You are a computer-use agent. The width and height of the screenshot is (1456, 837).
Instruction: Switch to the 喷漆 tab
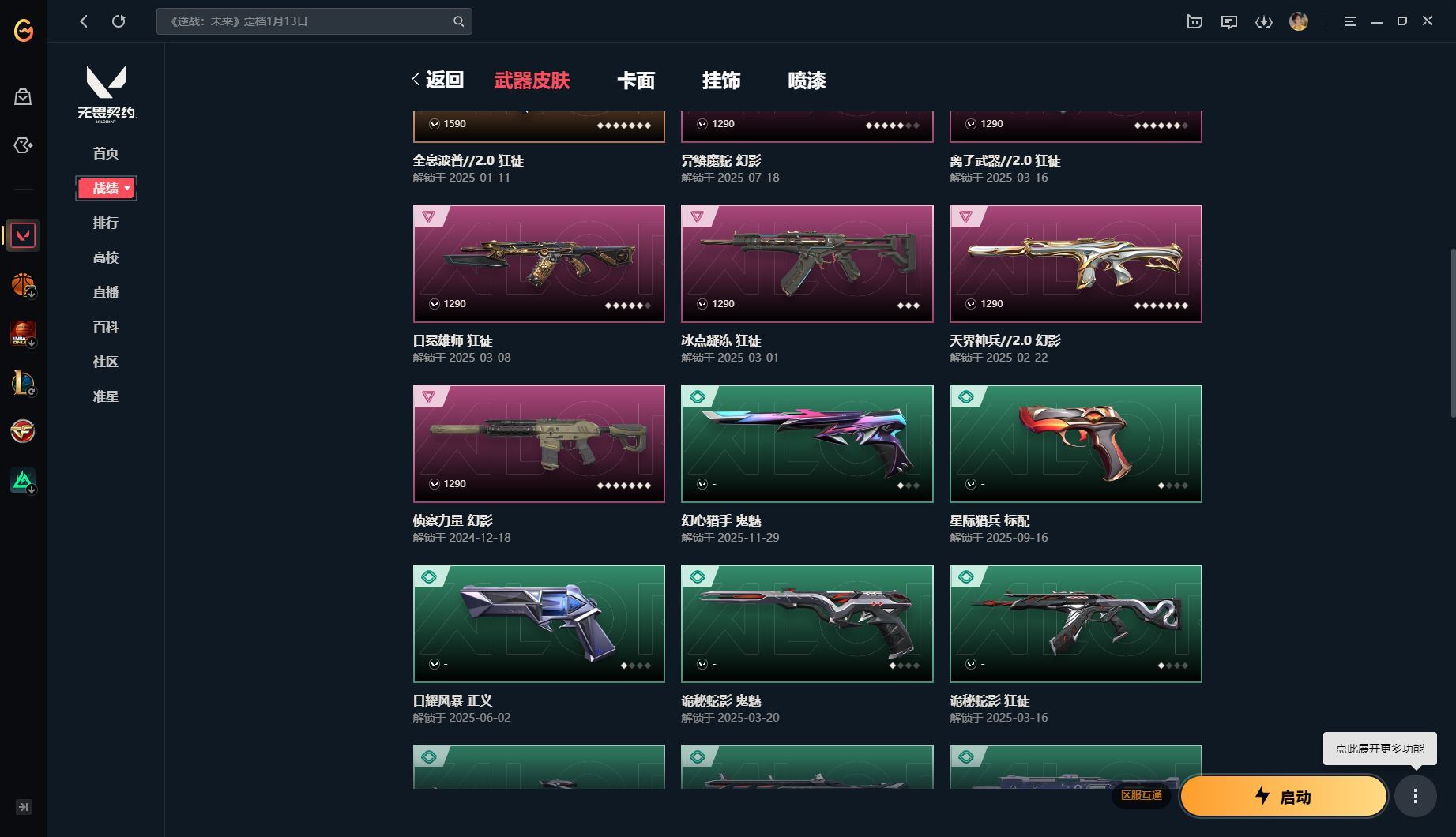(x=807, y=81)
